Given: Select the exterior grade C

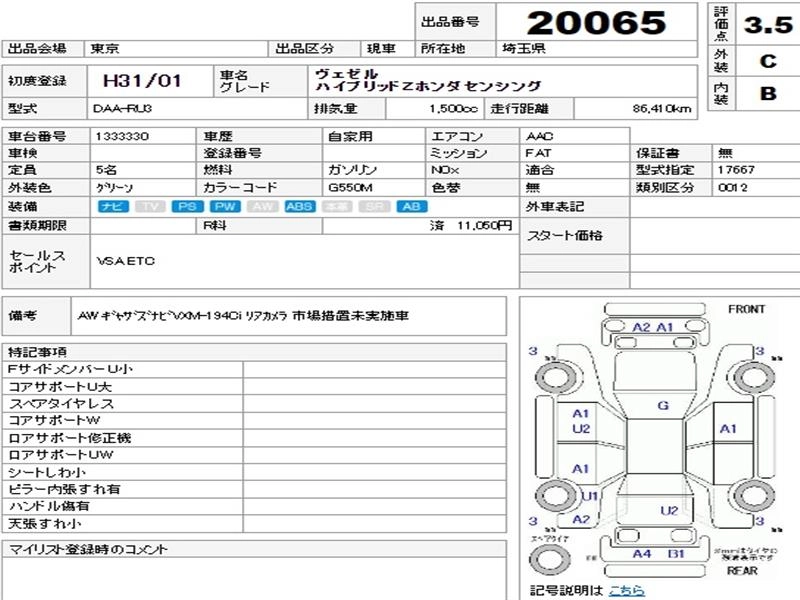Looking at the screenshot, I should (x=768, y=61).
